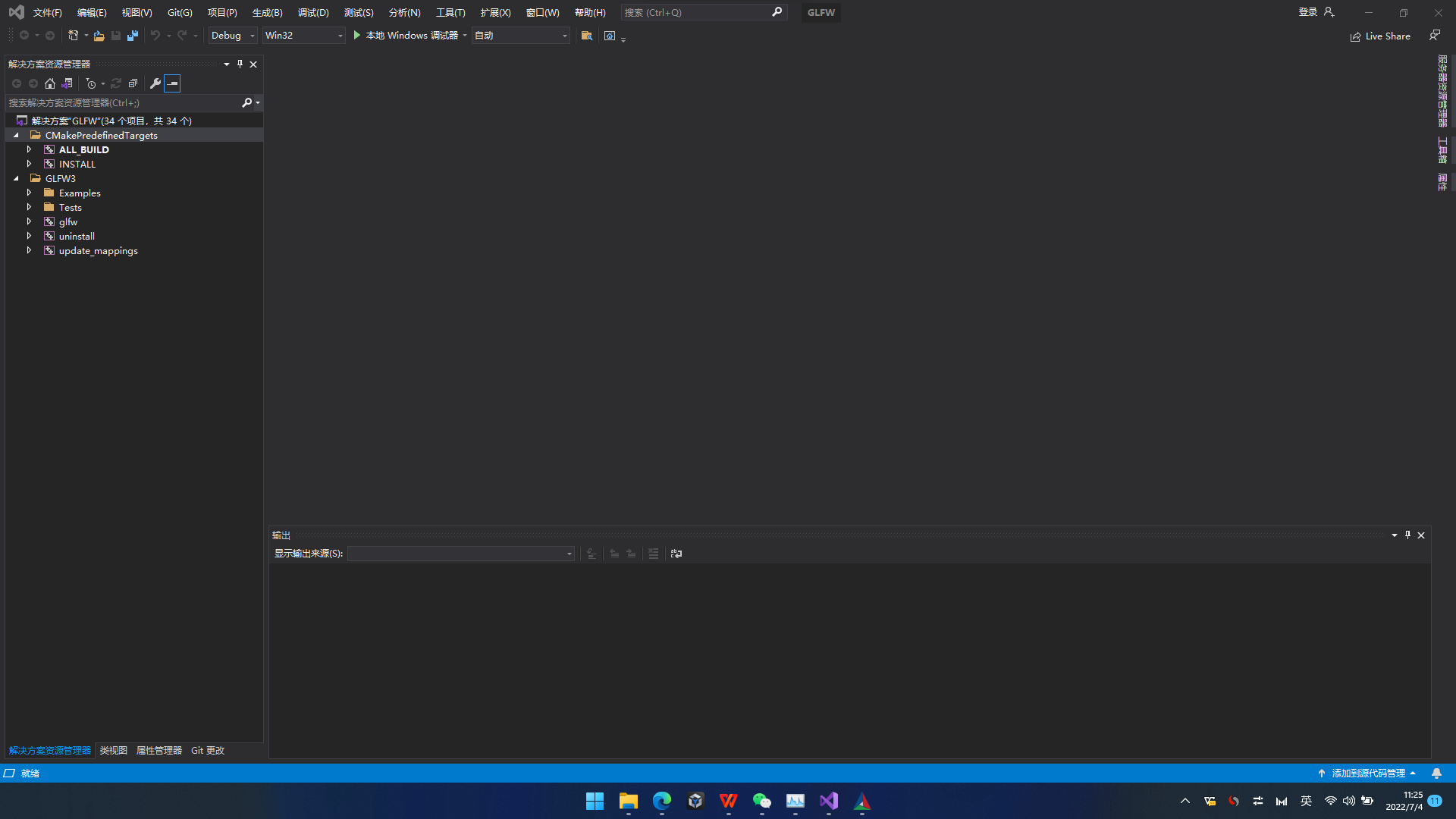Open the Debug configuration dropdown
Image resolution: width=1456 pixels, height=819 pixels.
pos(233,36)
